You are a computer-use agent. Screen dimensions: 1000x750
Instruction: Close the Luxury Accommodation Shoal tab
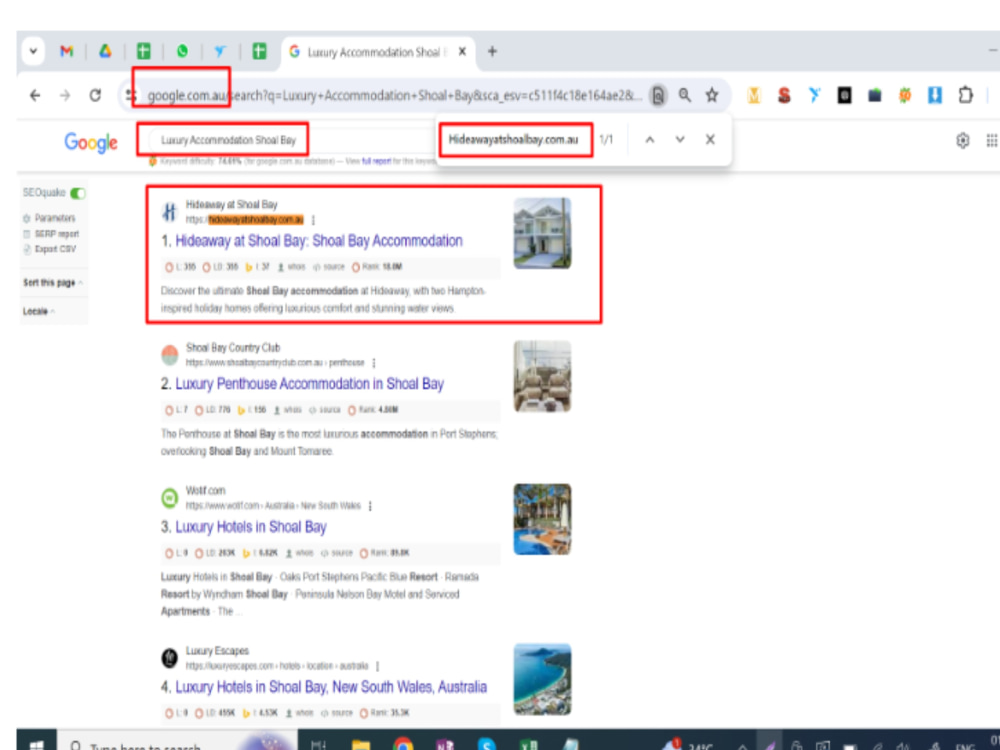tap(462, 52)
